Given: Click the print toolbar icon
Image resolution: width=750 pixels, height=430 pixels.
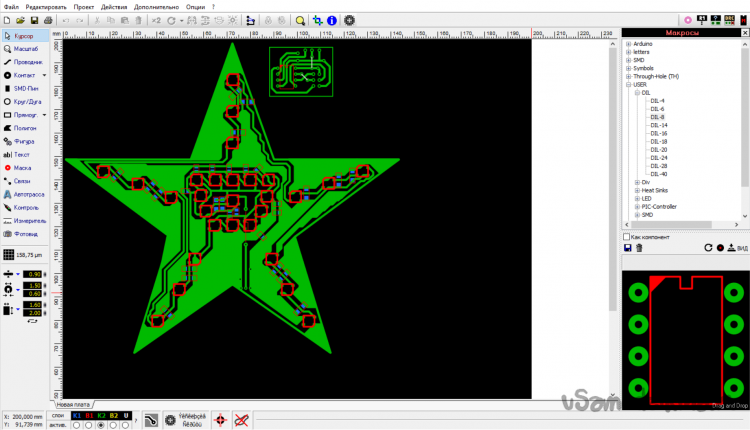Looking at the screenshot, I should pyautogui.click(x=49, y=20).
